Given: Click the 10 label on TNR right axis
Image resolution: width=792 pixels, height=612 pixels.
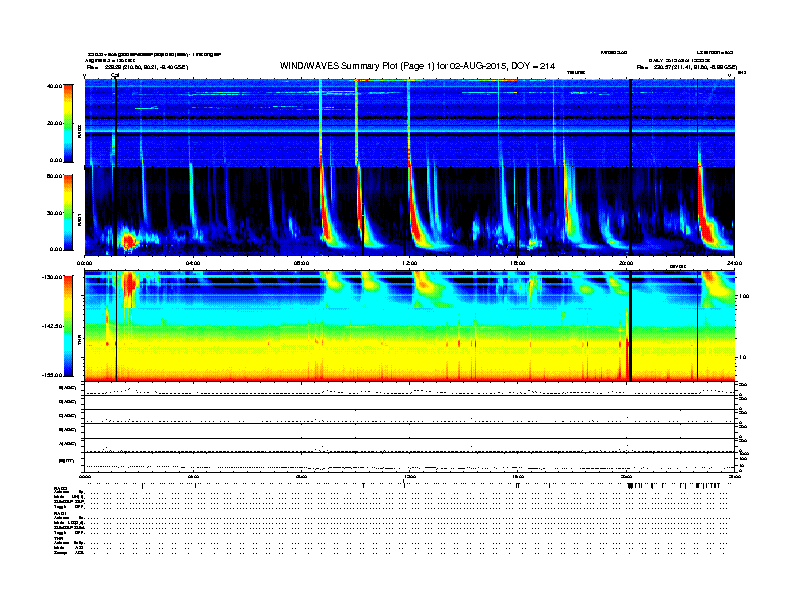Looking at the screenshot, I should (x=743, y=357).
